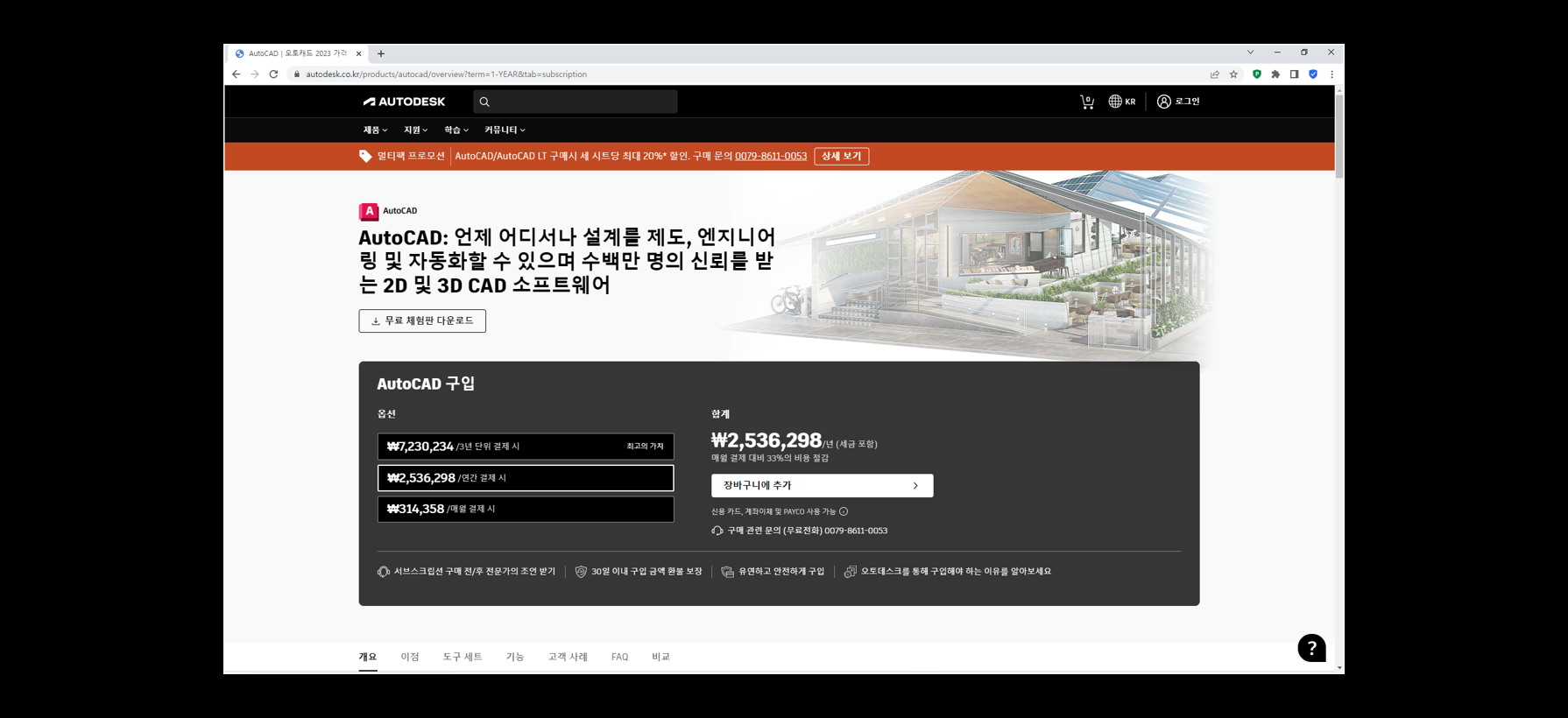
Task: Open a new browser tab with plus
Action: click(381, 53)
